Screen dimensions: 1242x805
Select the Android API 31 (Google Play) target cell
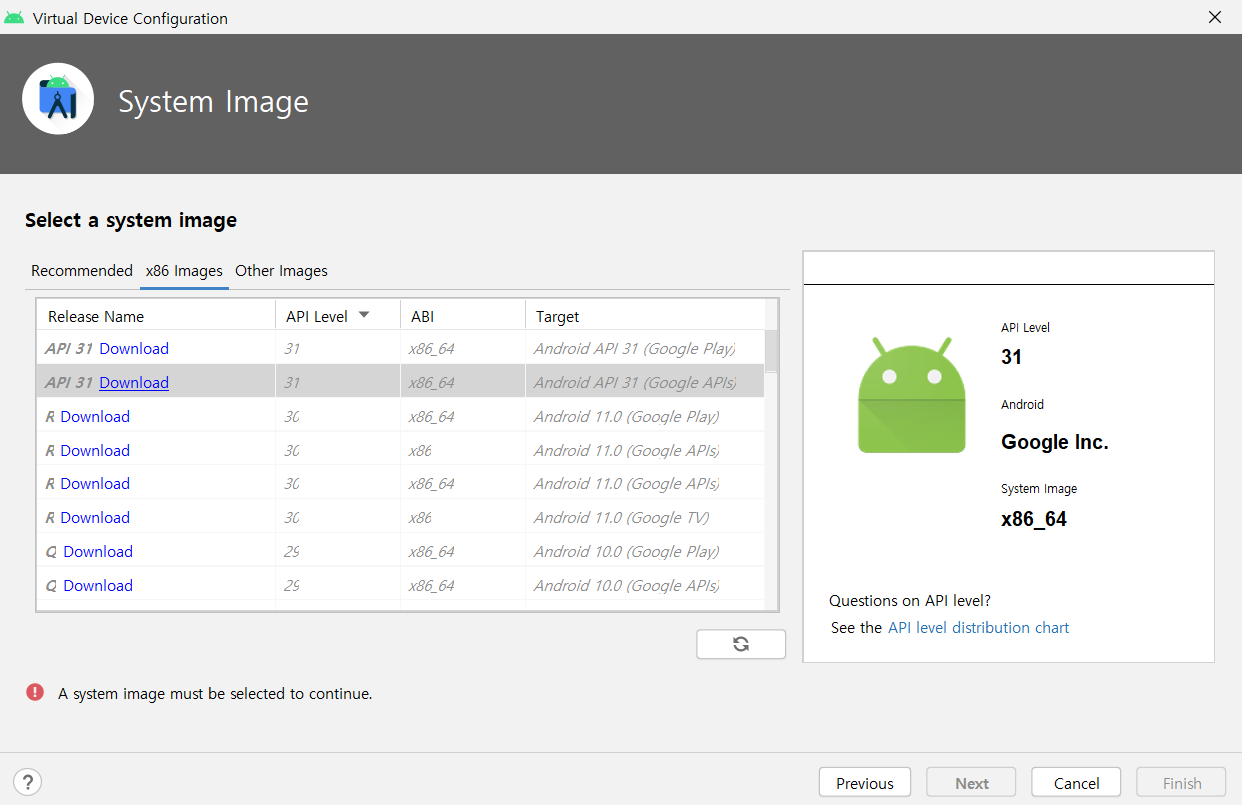click(x=645, y=348)
